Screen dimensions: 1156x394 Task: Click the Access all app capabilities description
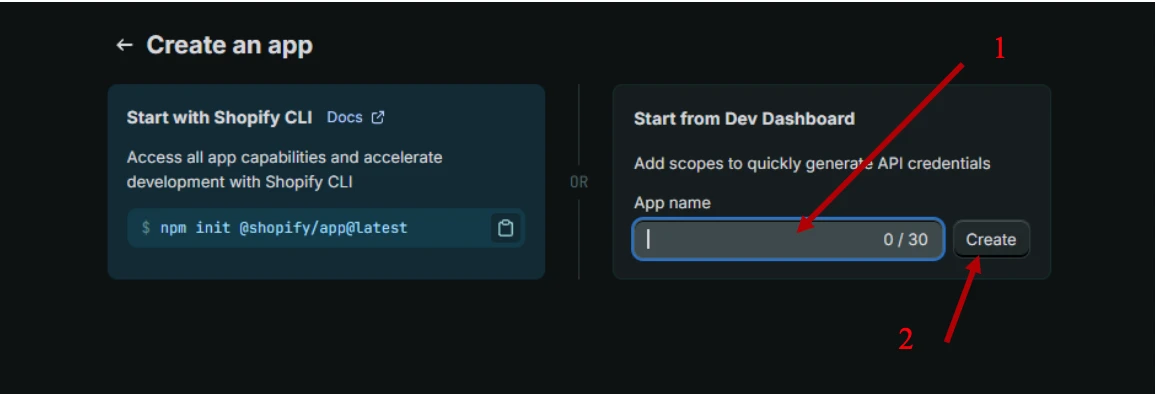pos(285,169)
